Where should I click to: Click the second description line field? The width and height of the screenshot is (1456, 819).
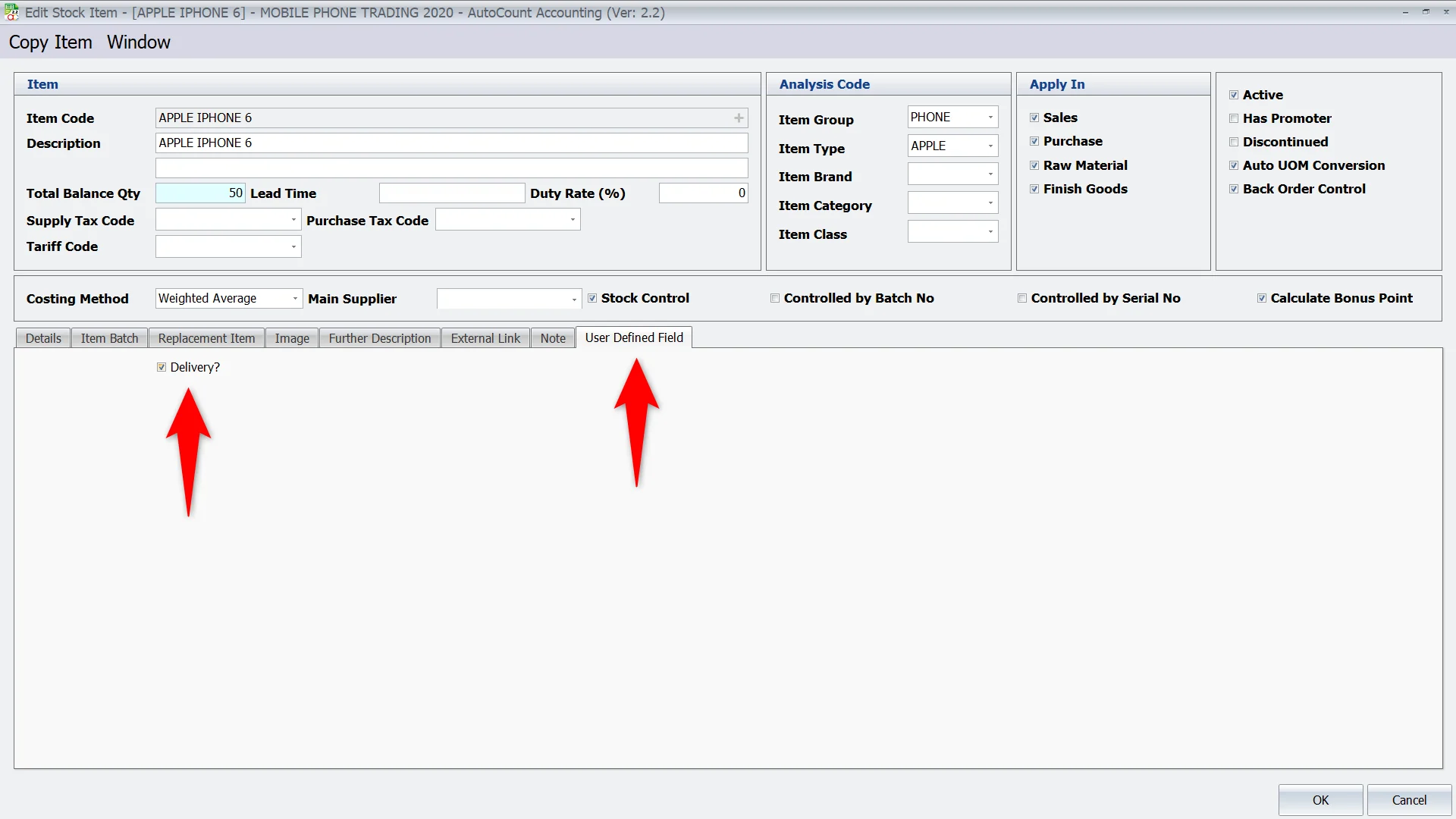point(451,168)
